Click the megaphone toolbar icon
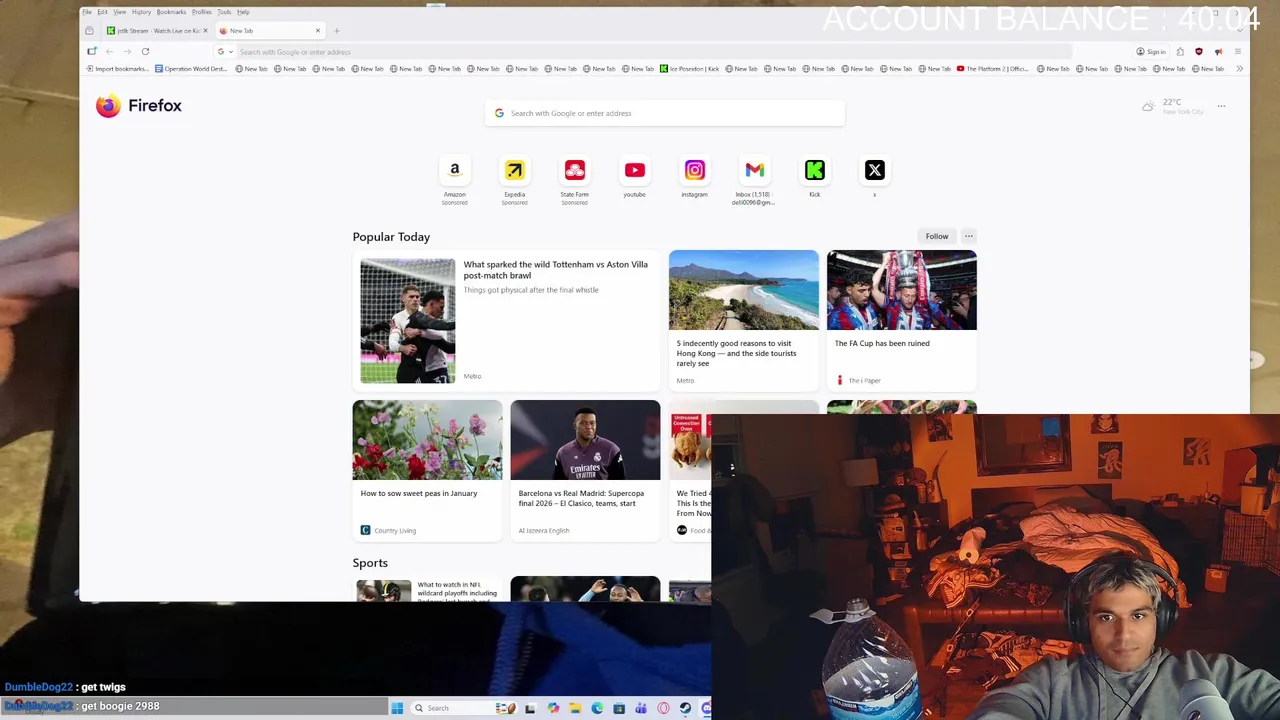Image resolution: width=1280 pixels, height=720 pixels. coord(1218,51)
